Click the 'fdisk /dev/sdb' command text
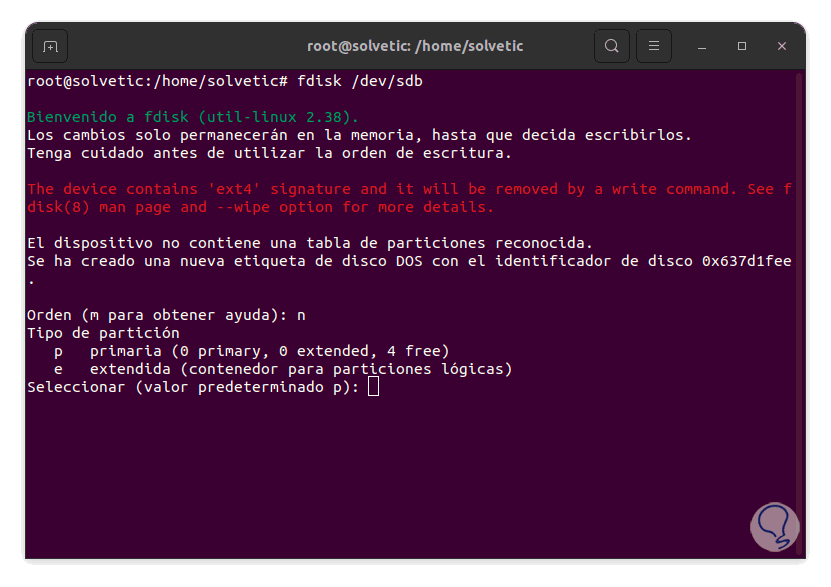Image resolution: width=831 pixels, height=587 pixels. [x=360, y=80]
